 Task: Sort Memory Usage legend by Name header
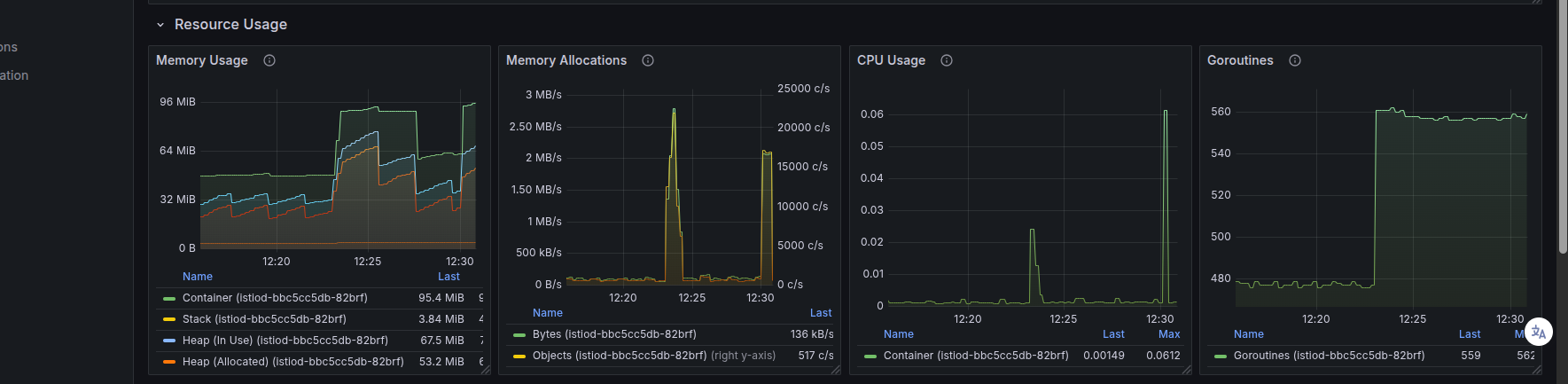pyautogui.click(x=198, y=277)
